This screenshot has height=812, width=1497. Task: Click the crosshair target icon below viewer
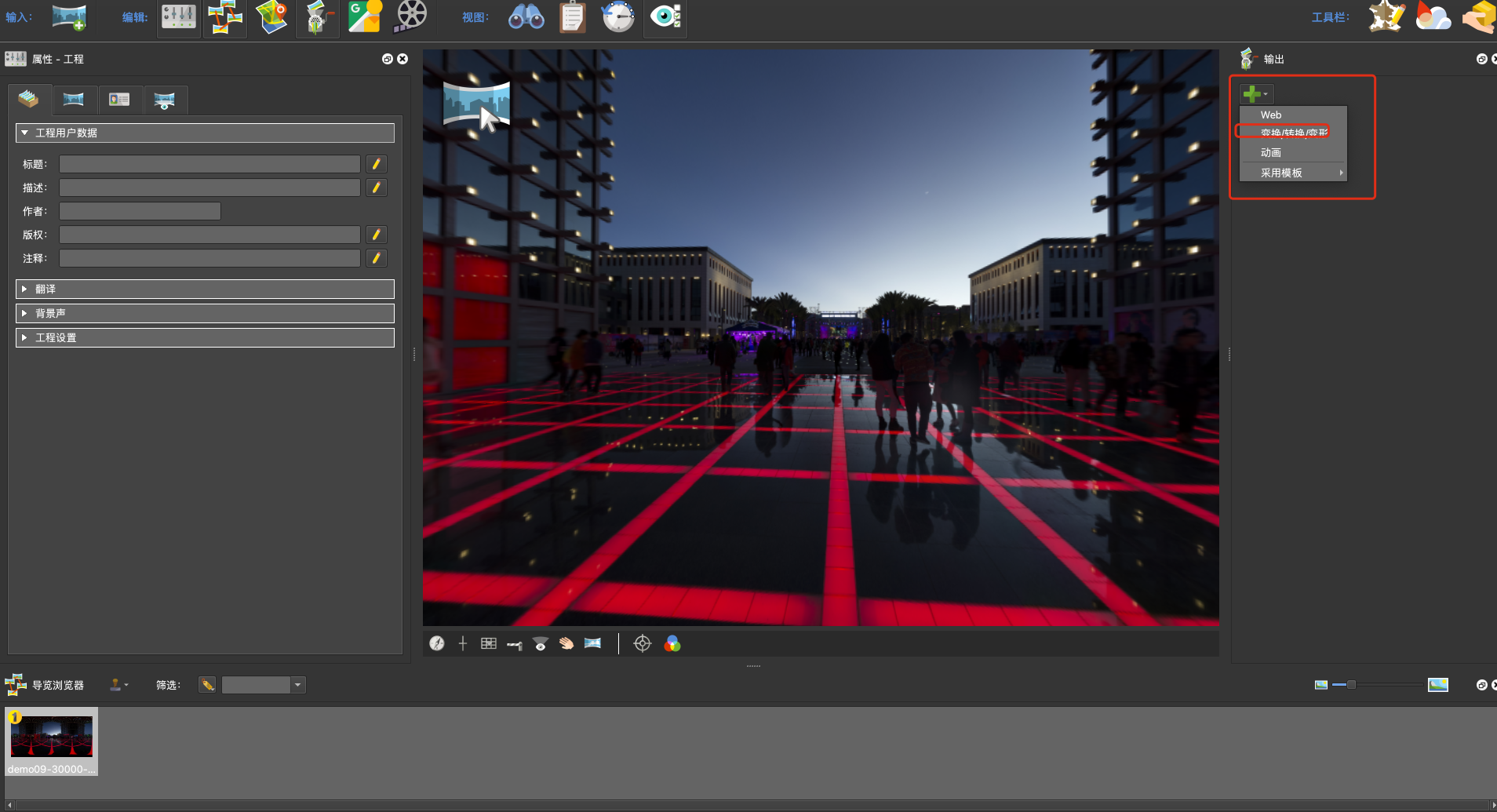pos(642,643)
